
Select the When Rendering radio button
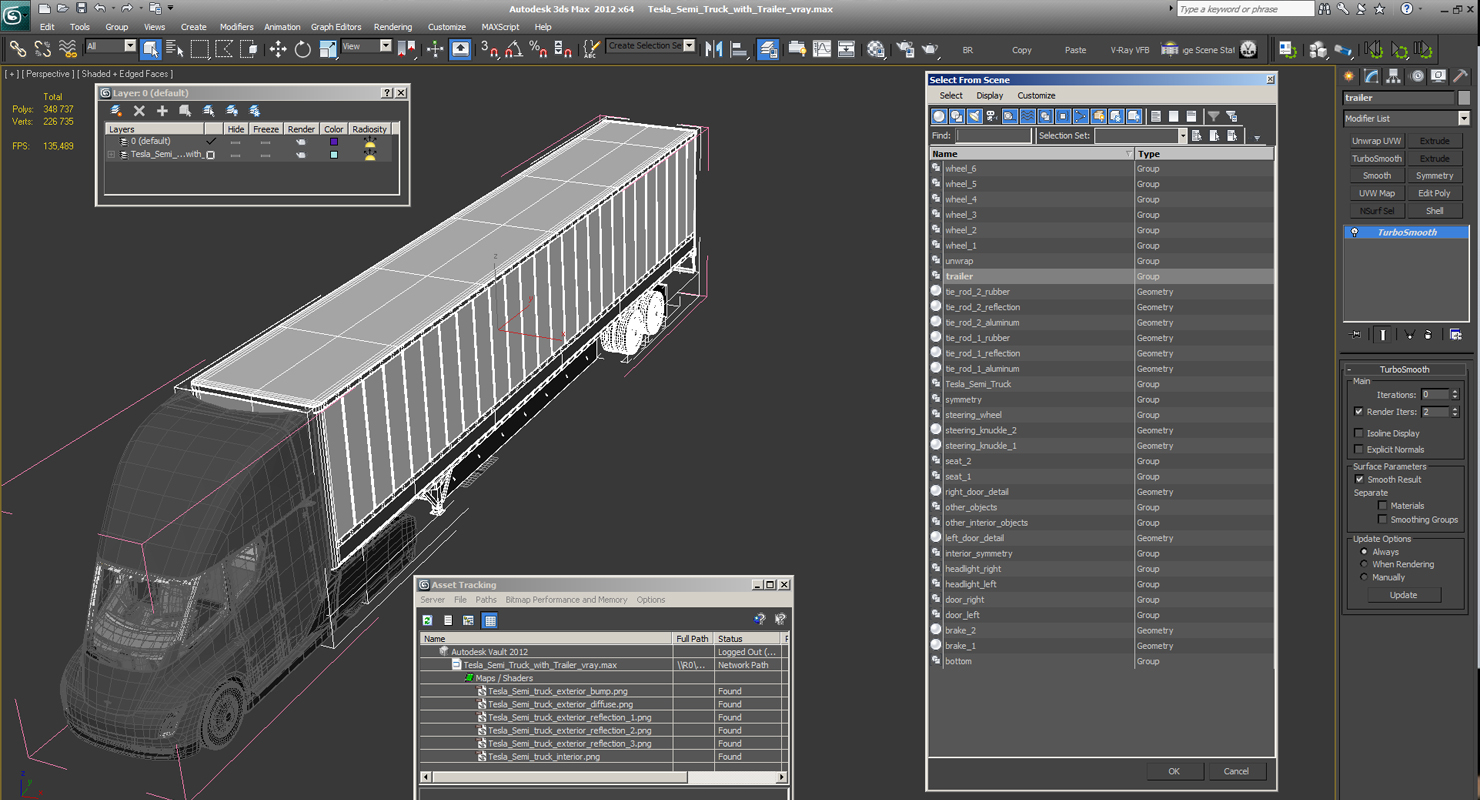coord(1364,564)
